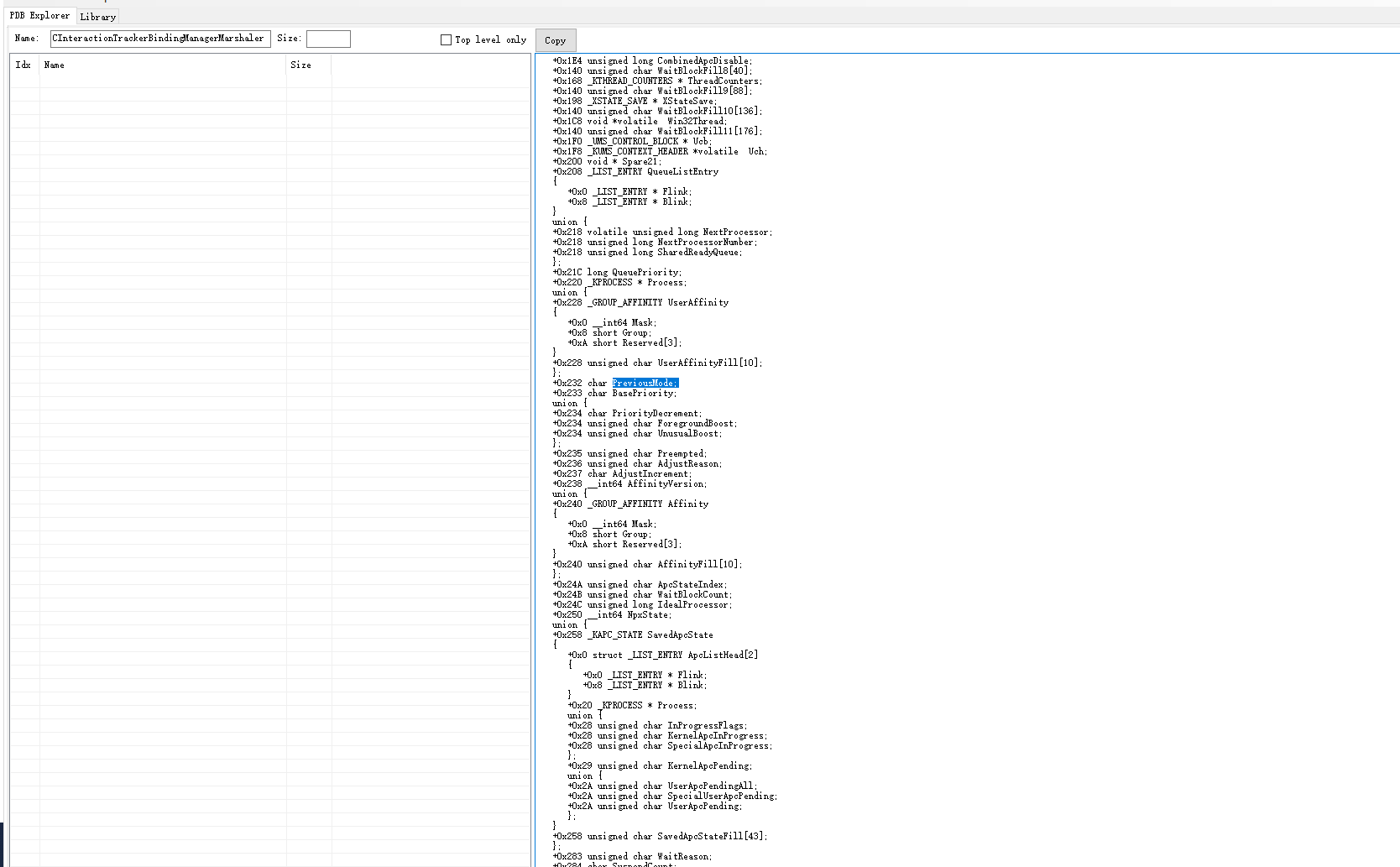Sort list by Size column header
The height and width of the screenshot is (867, 1400).
pyautogui.click(x=300, y=65)
